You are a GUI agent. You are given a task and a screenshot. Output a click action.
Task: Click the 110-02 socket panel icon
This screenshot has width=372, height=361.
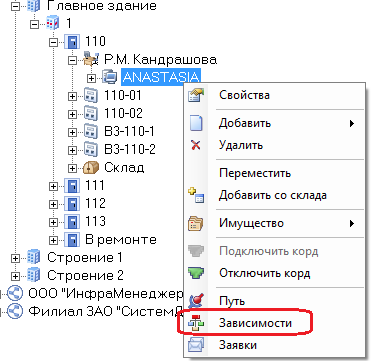(x=90, y=114)
